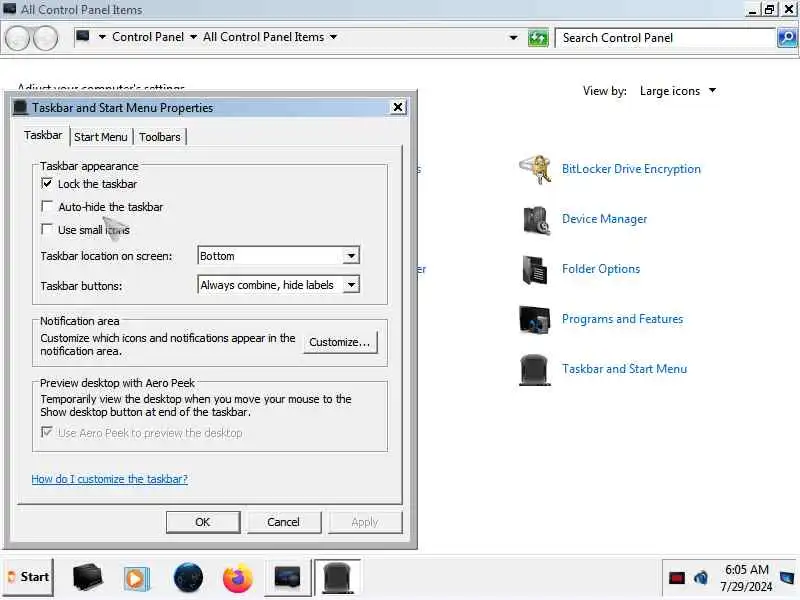Click OK in Taskbar Properties

click(x=203, y=522)
